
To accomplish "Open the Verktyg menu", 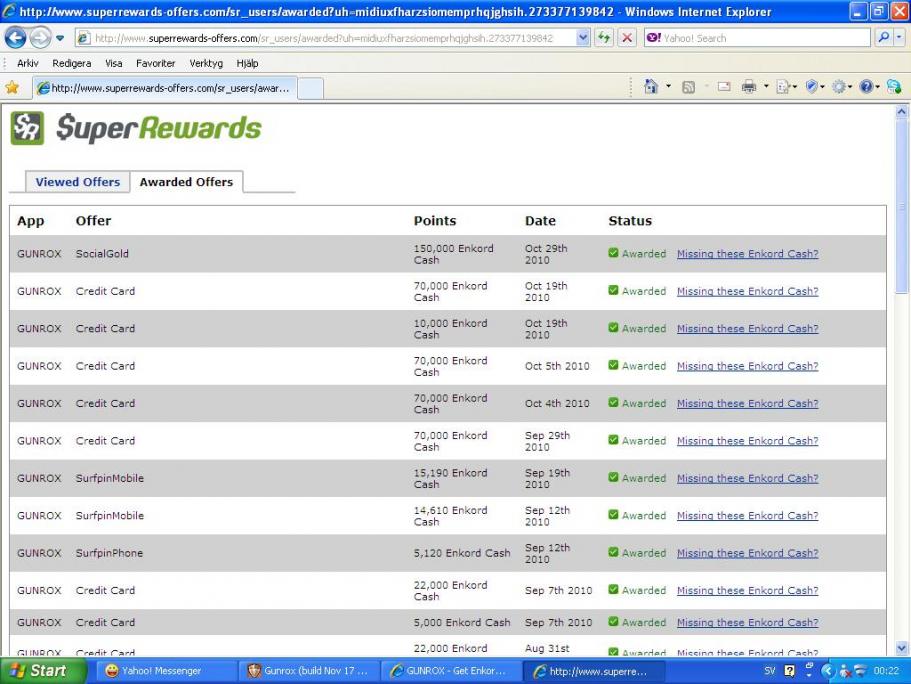I will pos(206,63).
